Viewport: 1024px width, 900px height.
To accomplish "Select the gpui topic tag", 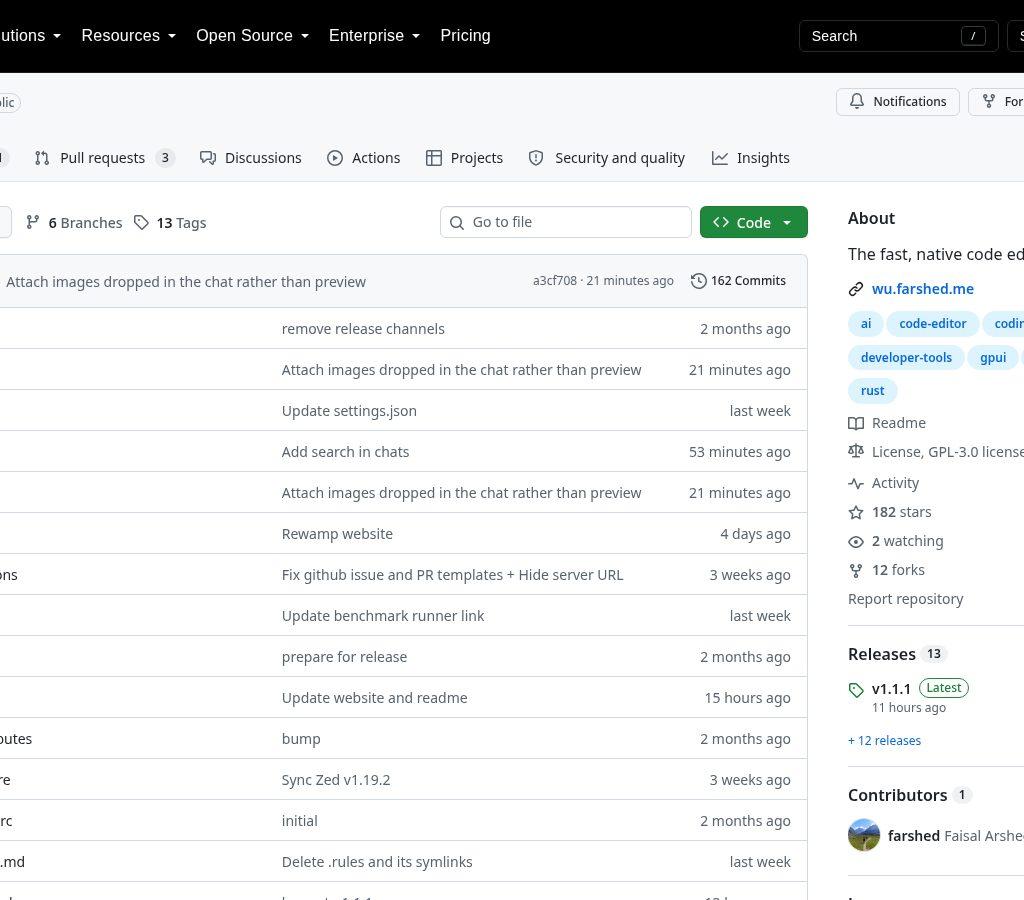I will (x=993, y=358).
